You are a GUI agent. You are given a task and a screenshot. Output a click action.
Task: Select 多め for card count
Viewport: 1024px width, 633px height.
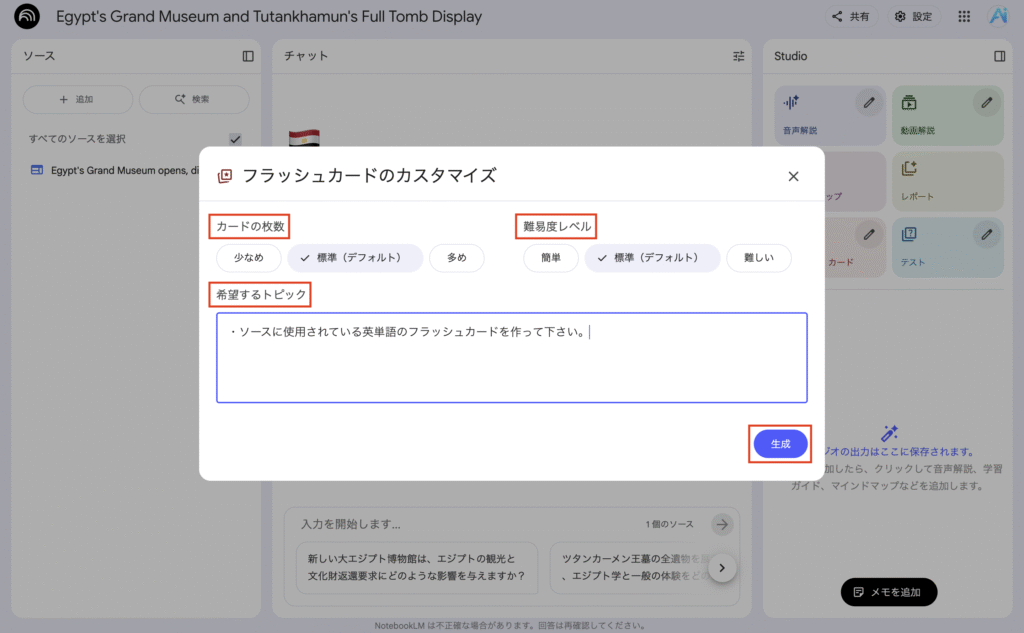pos(456,258)
